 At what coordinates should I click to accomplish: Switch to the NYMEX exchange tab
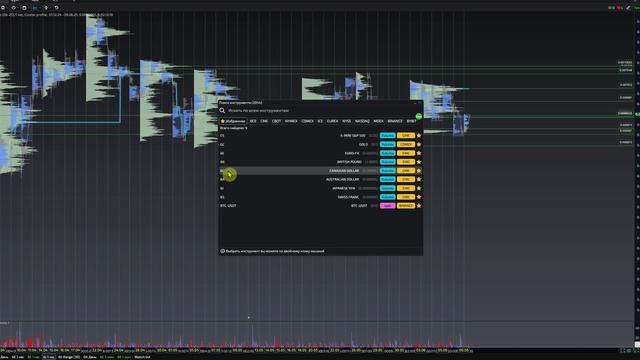point(291,121)
